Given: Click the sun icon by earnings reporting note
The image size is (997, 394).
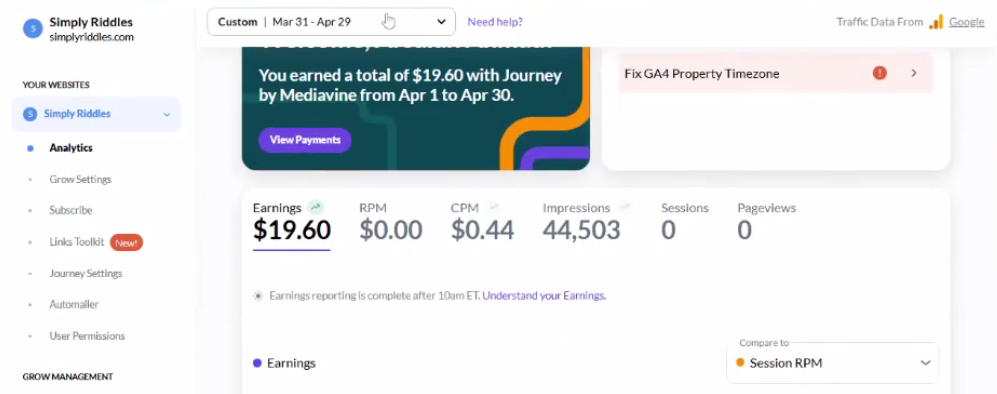Looking at the screenshot, I should click(x=258, y=296).
